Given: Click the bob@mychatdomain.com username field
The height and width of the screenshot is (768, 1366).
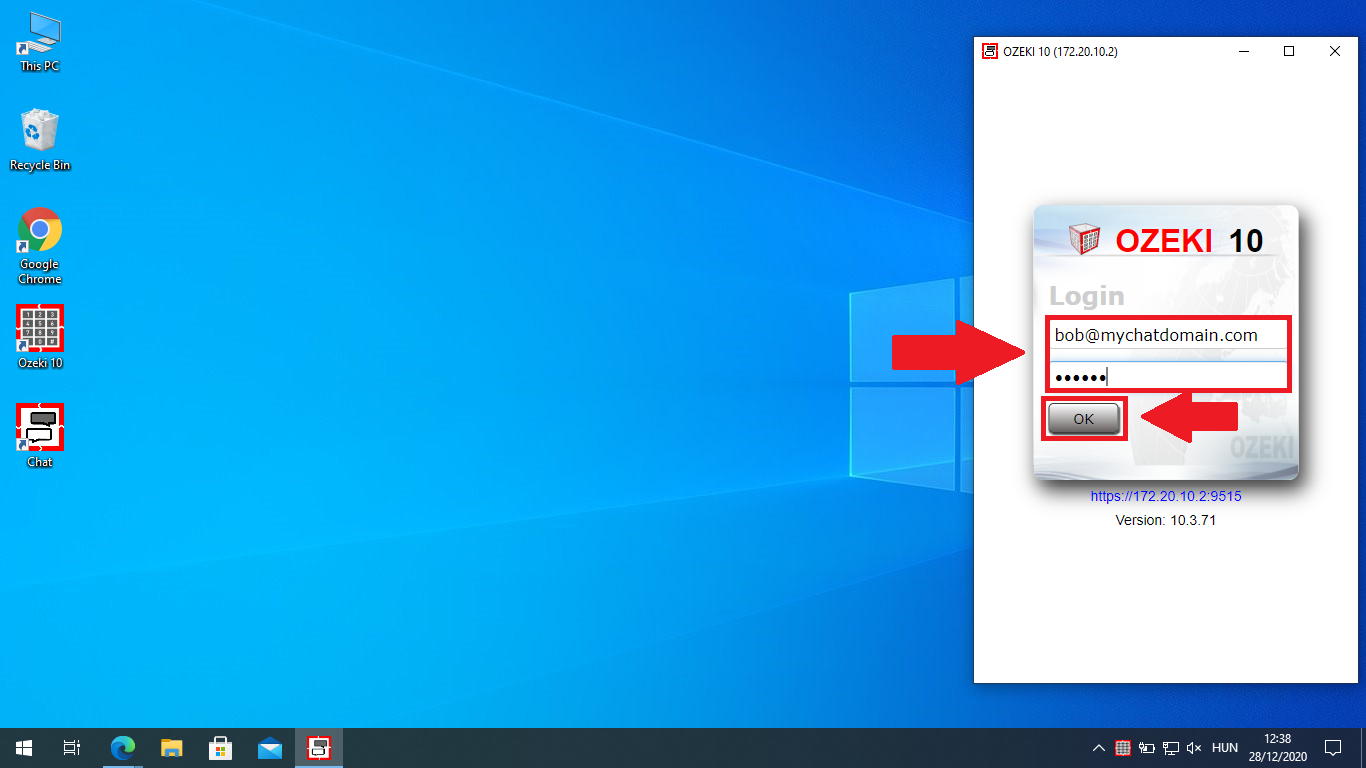Looking at the screenshot, I should (x=1166, y=335).
